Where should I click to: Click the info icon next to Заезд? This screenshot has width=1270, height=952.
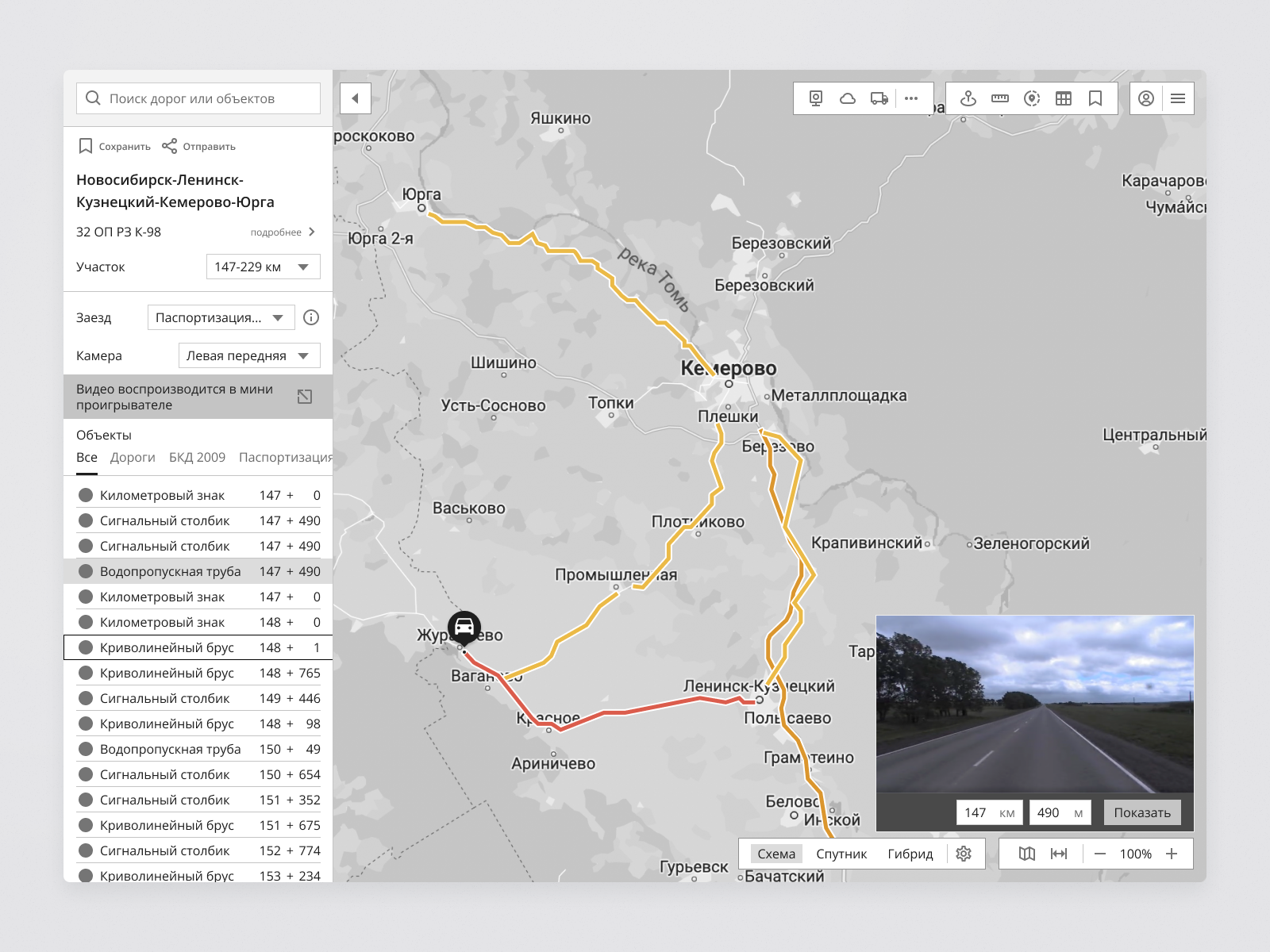[x=311, y=317]
